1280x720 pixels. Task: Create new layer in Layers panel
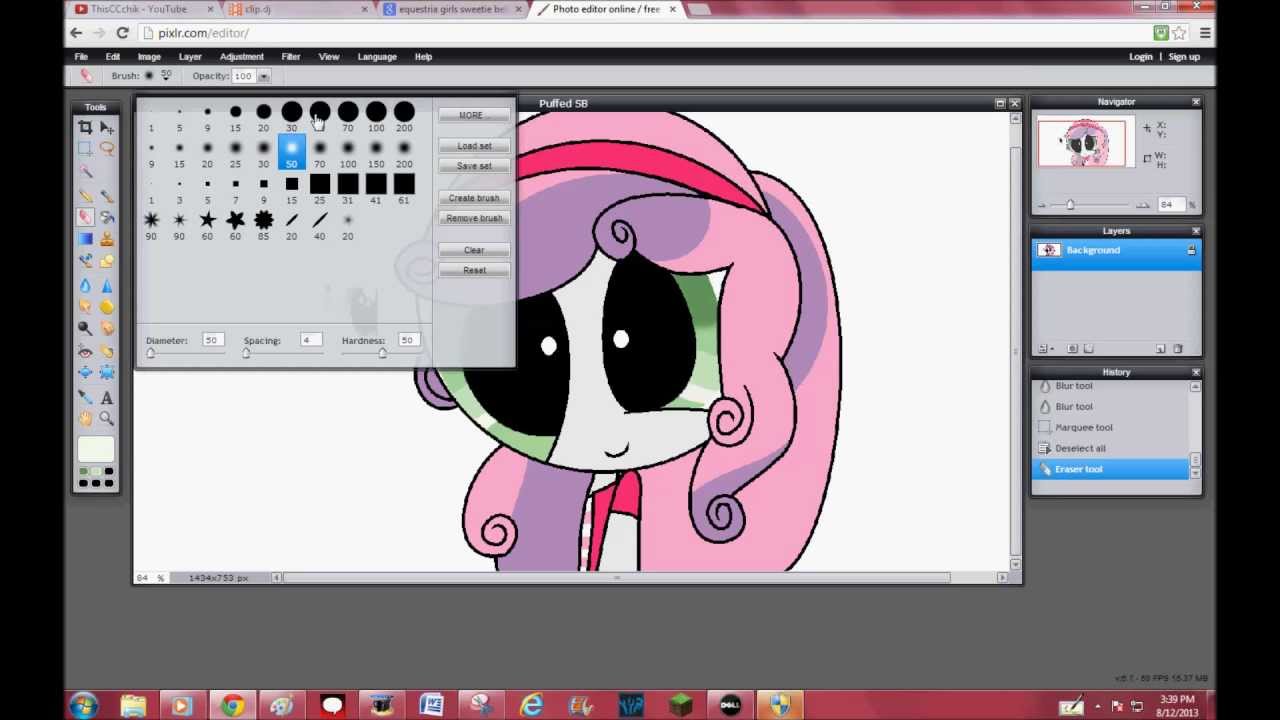pyautogui.click(x=1161, y=349)
